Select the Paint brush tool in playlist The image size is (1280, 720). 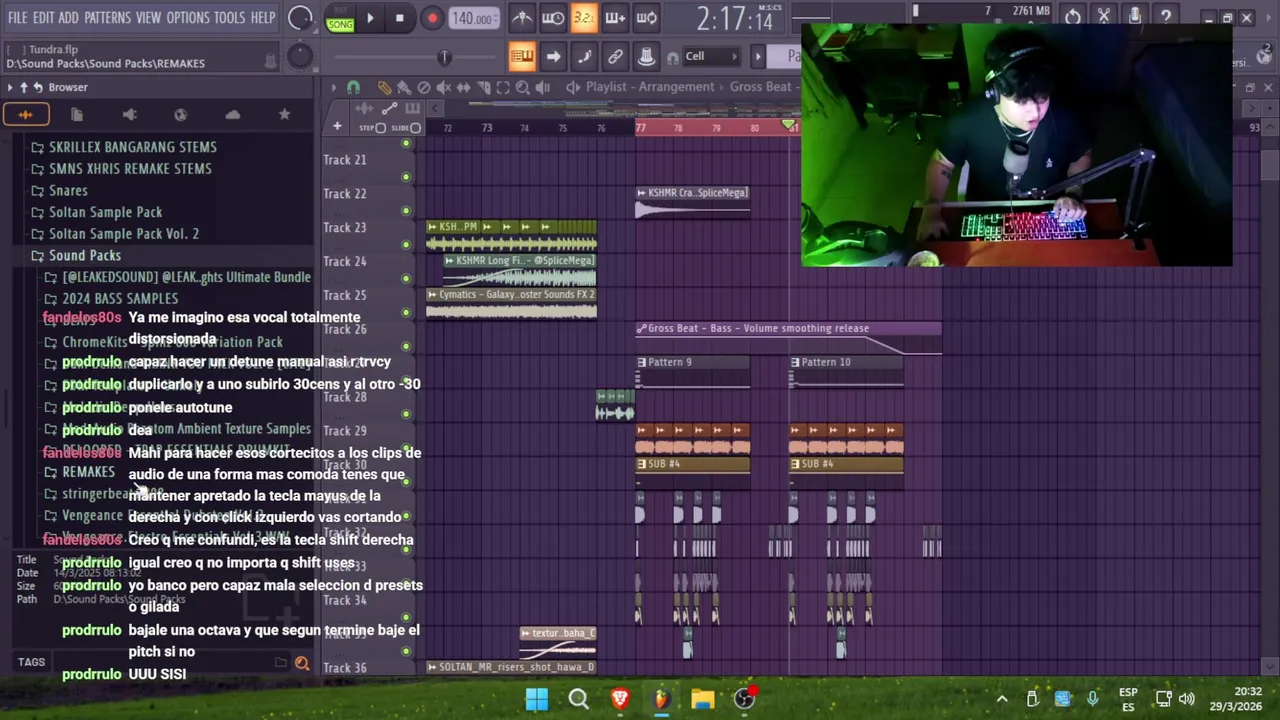point(404,87)
